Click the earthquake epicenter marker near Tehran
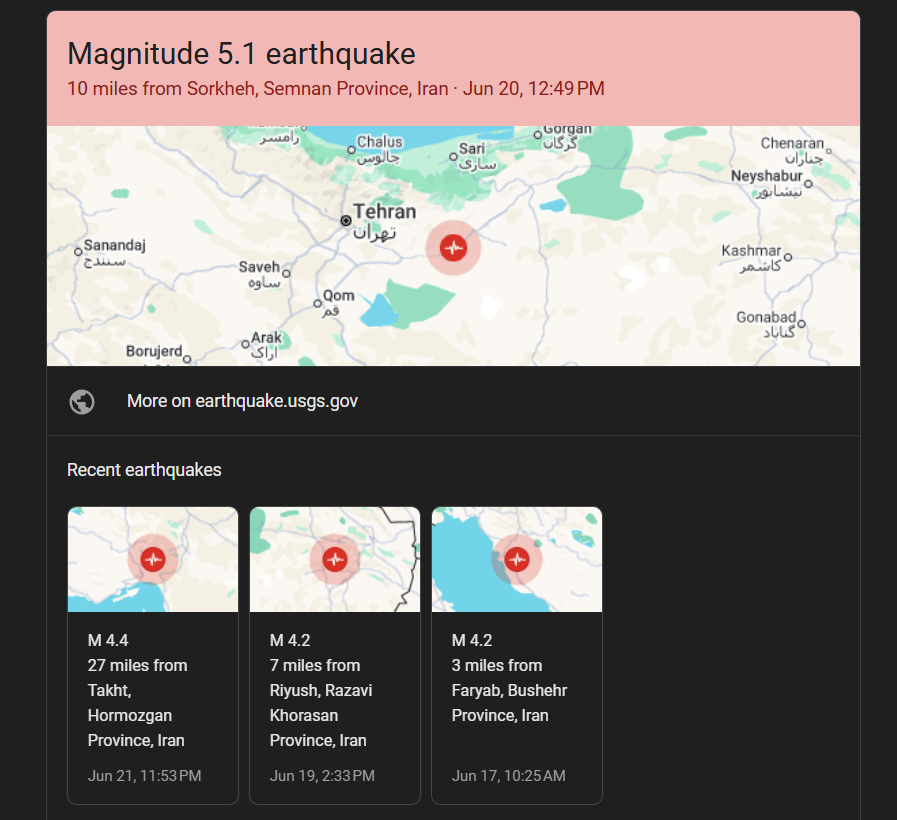 click(454, 248)
